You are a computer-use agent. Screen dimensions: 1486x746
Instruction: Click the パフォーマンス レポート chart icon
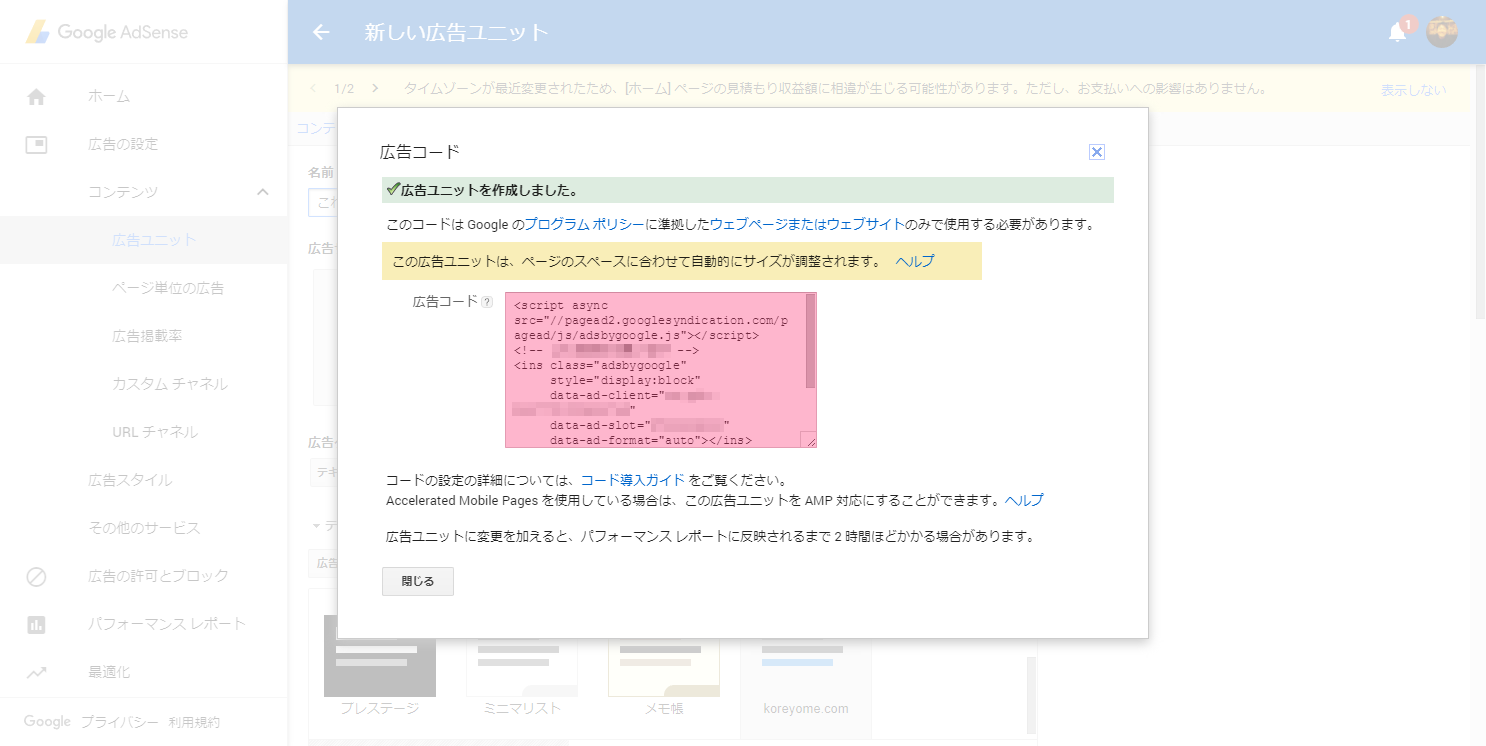(36, 624)
